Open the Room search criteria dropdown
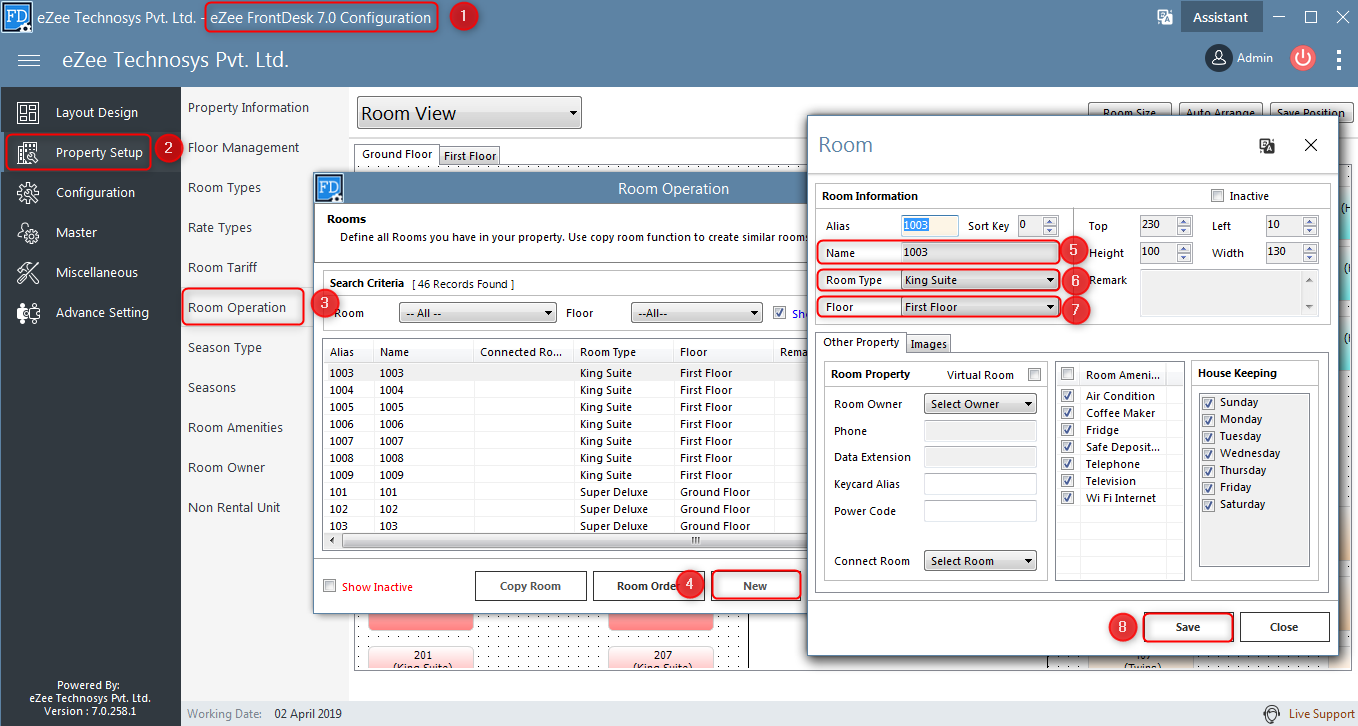This screenshot has width=1358, height=726. pyautogui.click(x=477, y=313)
